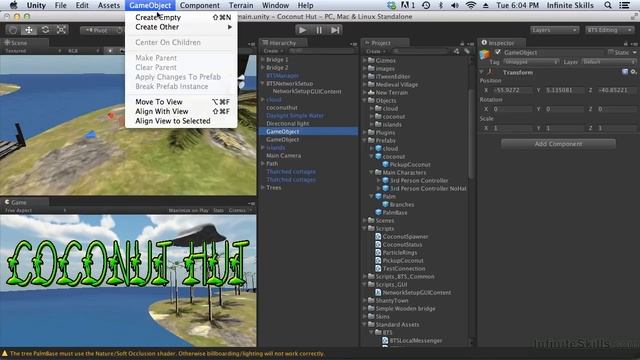Click the Gizmos folder icon

(371, 60)
